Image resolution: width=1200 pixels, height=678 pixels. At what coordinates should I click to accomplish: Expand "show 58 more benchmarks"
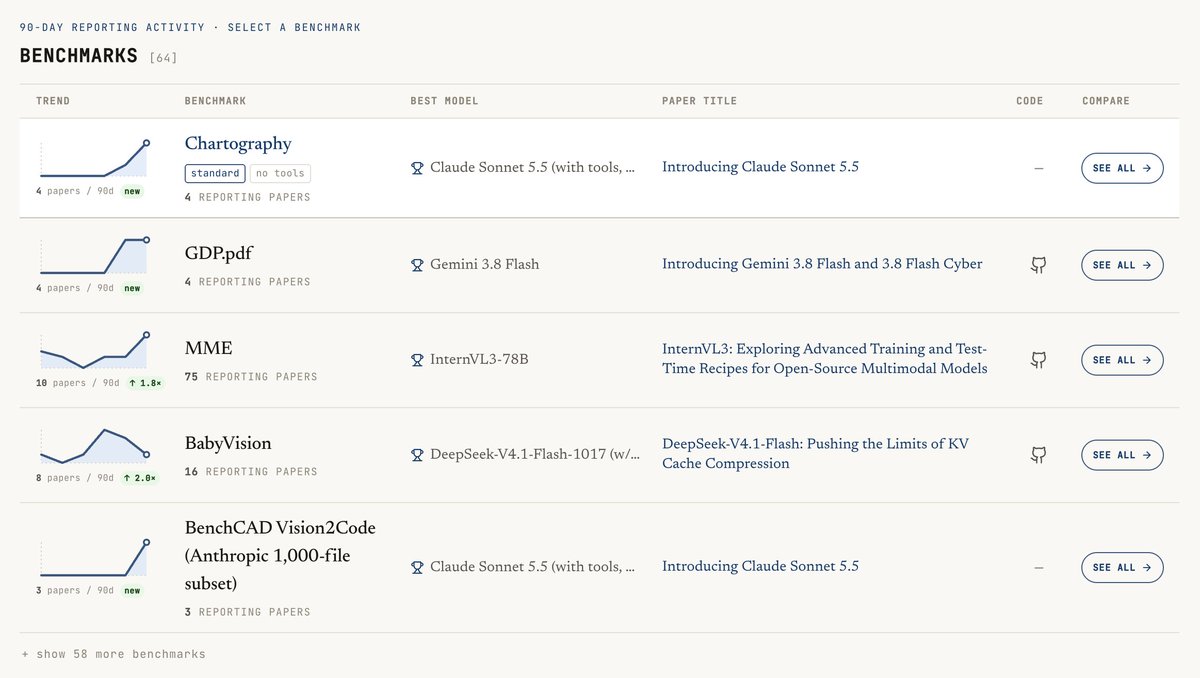point(113,654)
